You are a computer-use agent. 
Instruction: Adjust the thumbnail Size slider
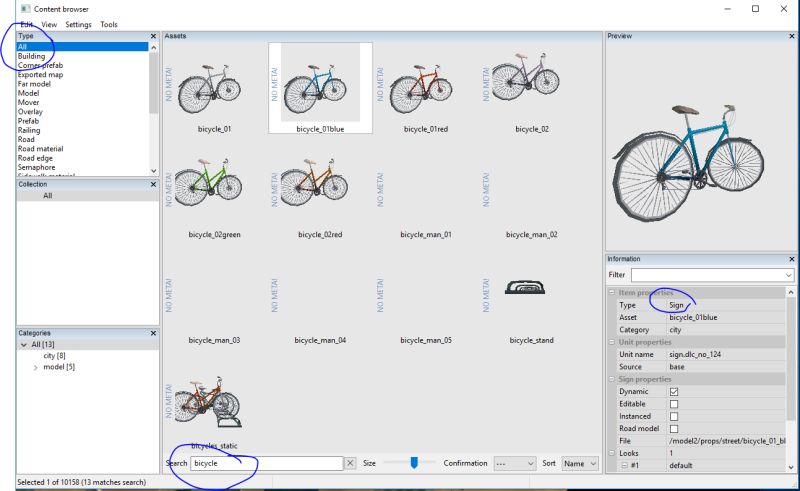pyautogui.click(x=414, y=462)
